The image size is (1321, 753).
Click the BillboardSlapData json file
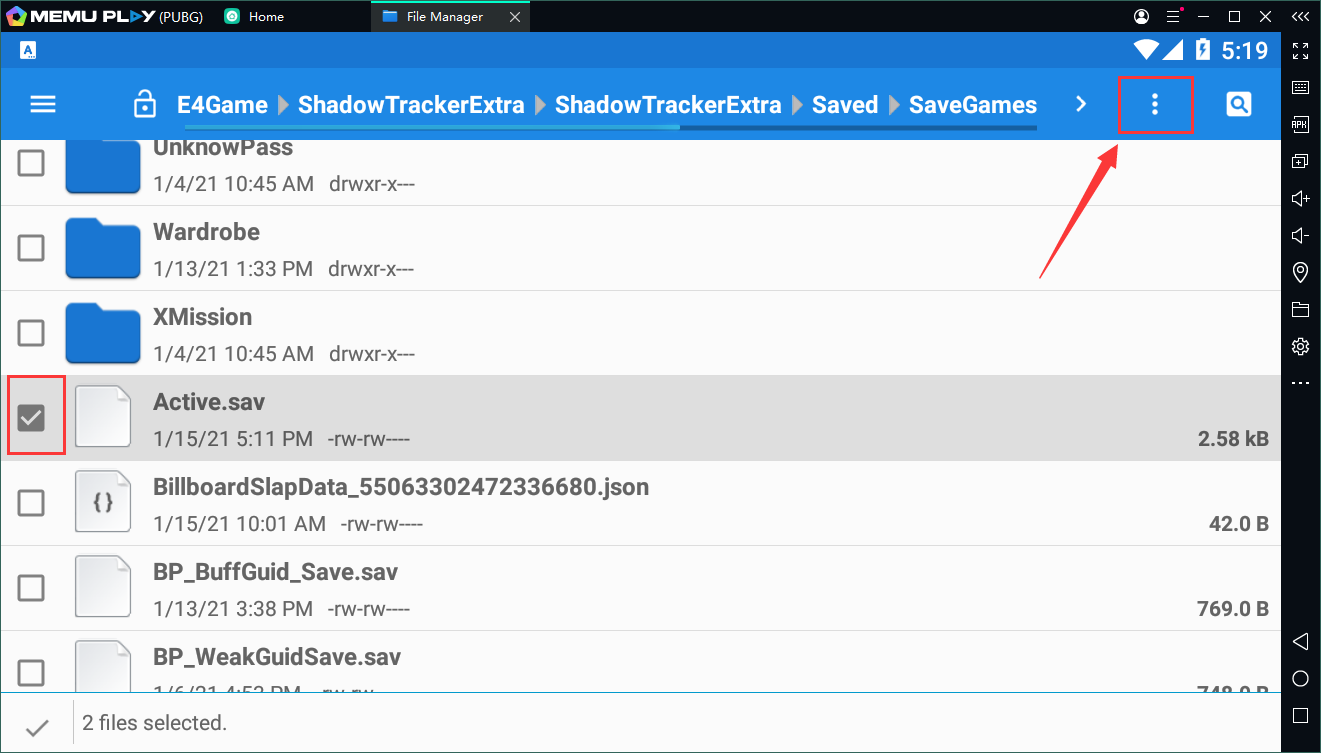click(x=400, y=488)
